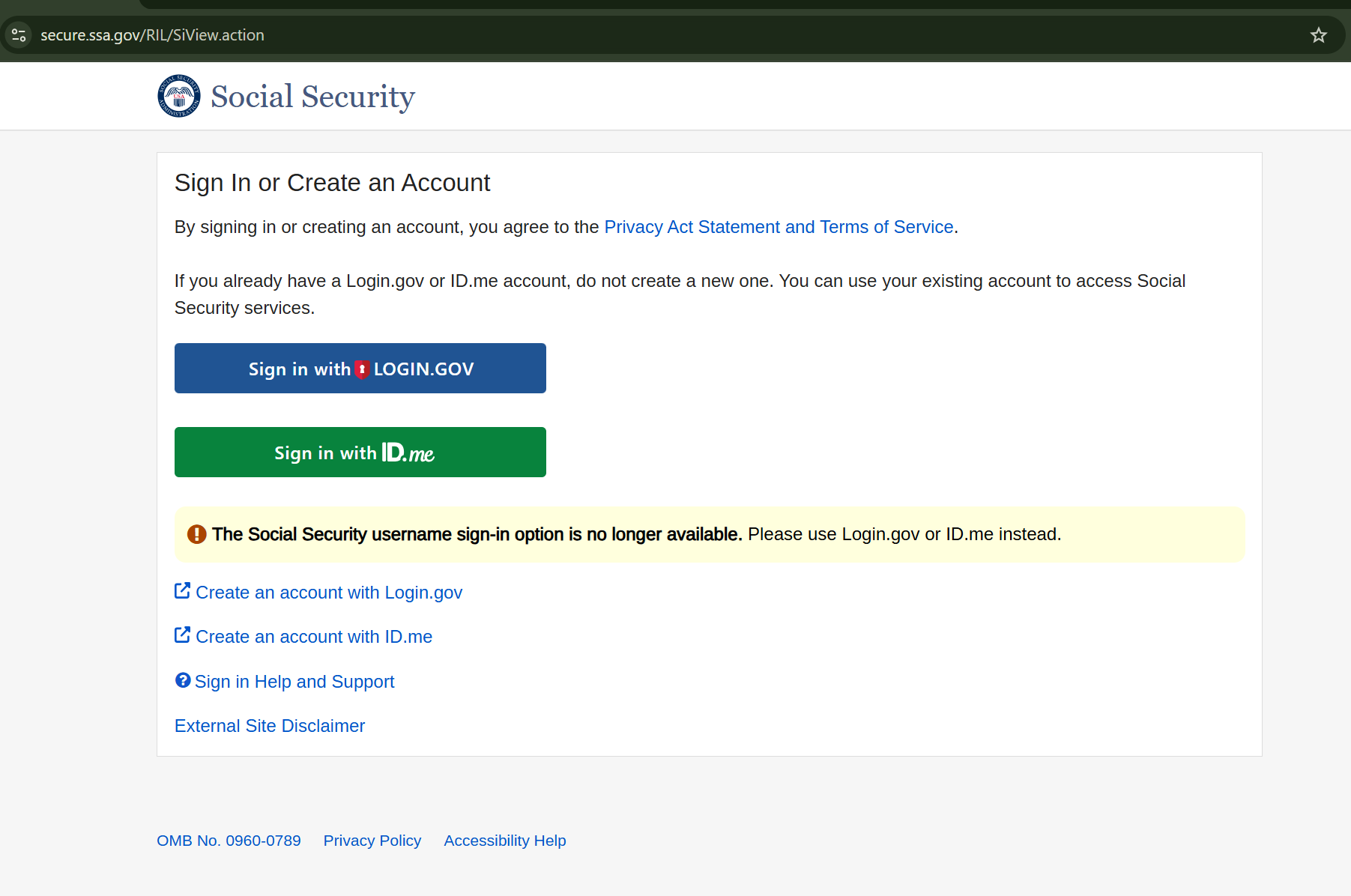Click the ID.me logo in green button
The width and height of the screenshot is (1351, 896).
[x=408, y=452]
